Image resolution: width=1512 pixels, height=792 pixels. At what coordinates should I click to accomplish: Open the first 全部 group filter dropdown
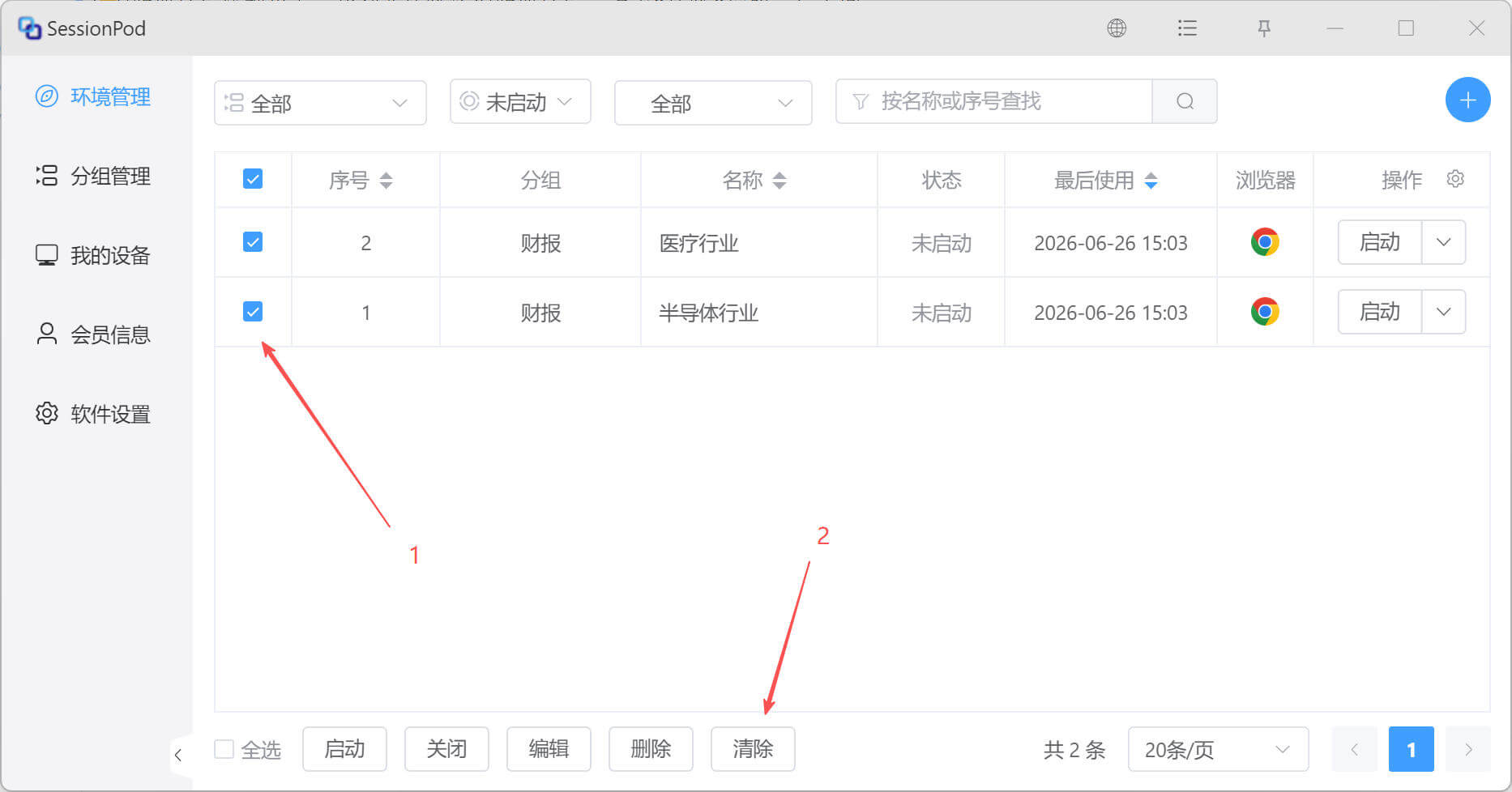pyautogui.click(x=320, y=103)
